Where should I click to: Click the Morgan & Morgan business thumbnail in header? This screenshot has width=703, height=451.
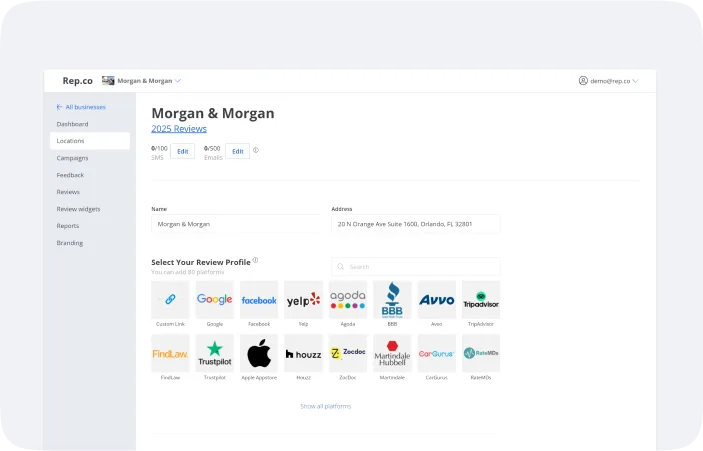coord(108,81)
